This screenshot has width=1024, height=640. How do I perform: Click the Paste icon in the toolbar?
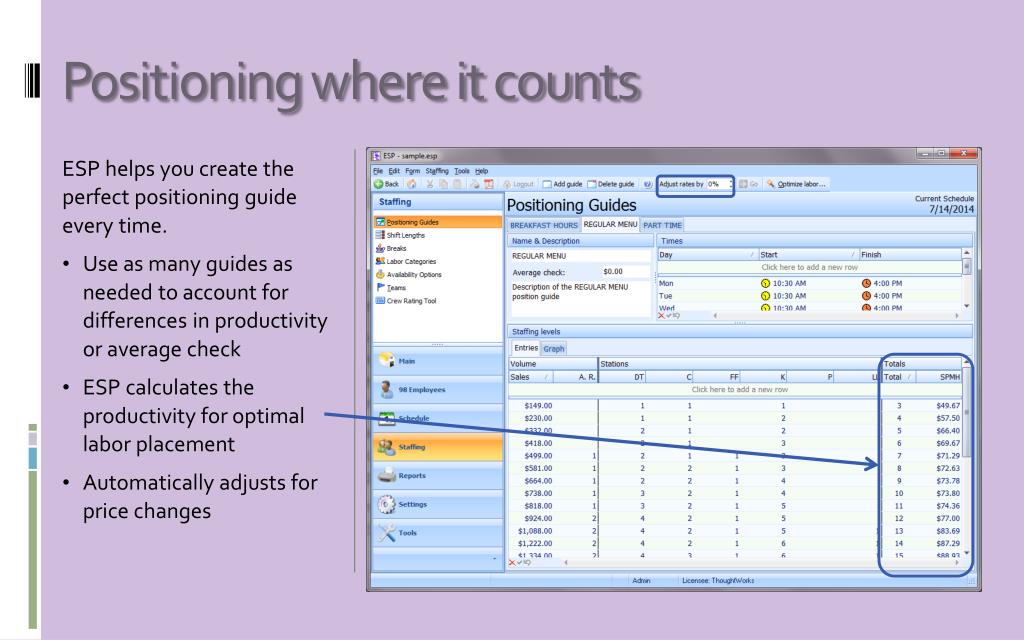coord(456,184)
